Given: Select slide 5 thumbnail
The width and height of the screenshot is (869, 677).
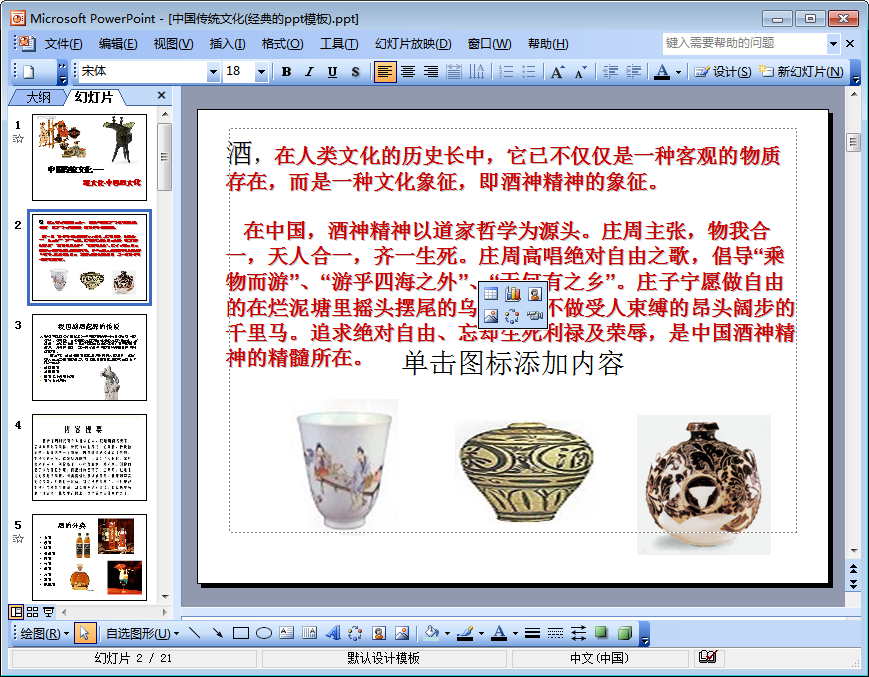Looking at the screenshot, I should 89,557.
